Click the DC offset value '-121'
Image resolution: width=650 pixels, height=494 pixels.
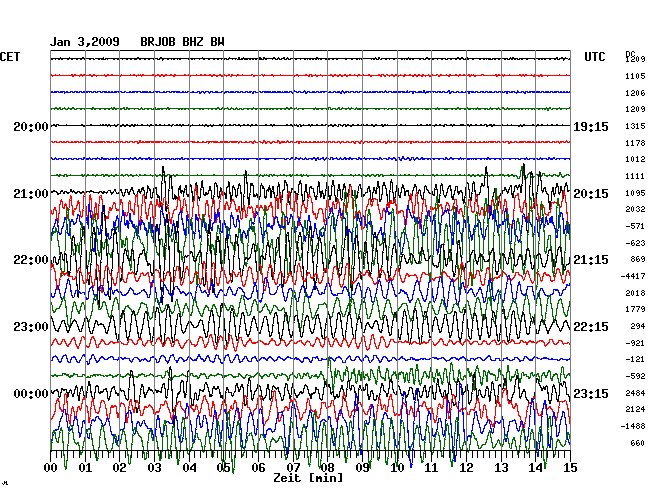[x=635, y=359]
